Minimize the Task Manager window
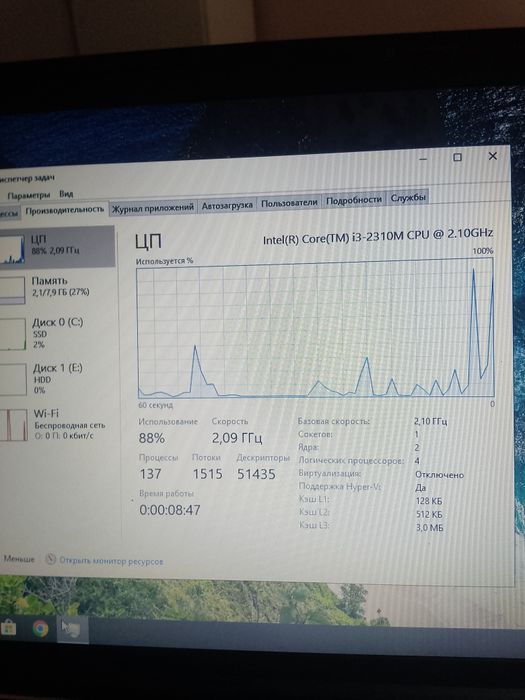Image resolution: width=525 pixels, height=700 pixels. 423,159
